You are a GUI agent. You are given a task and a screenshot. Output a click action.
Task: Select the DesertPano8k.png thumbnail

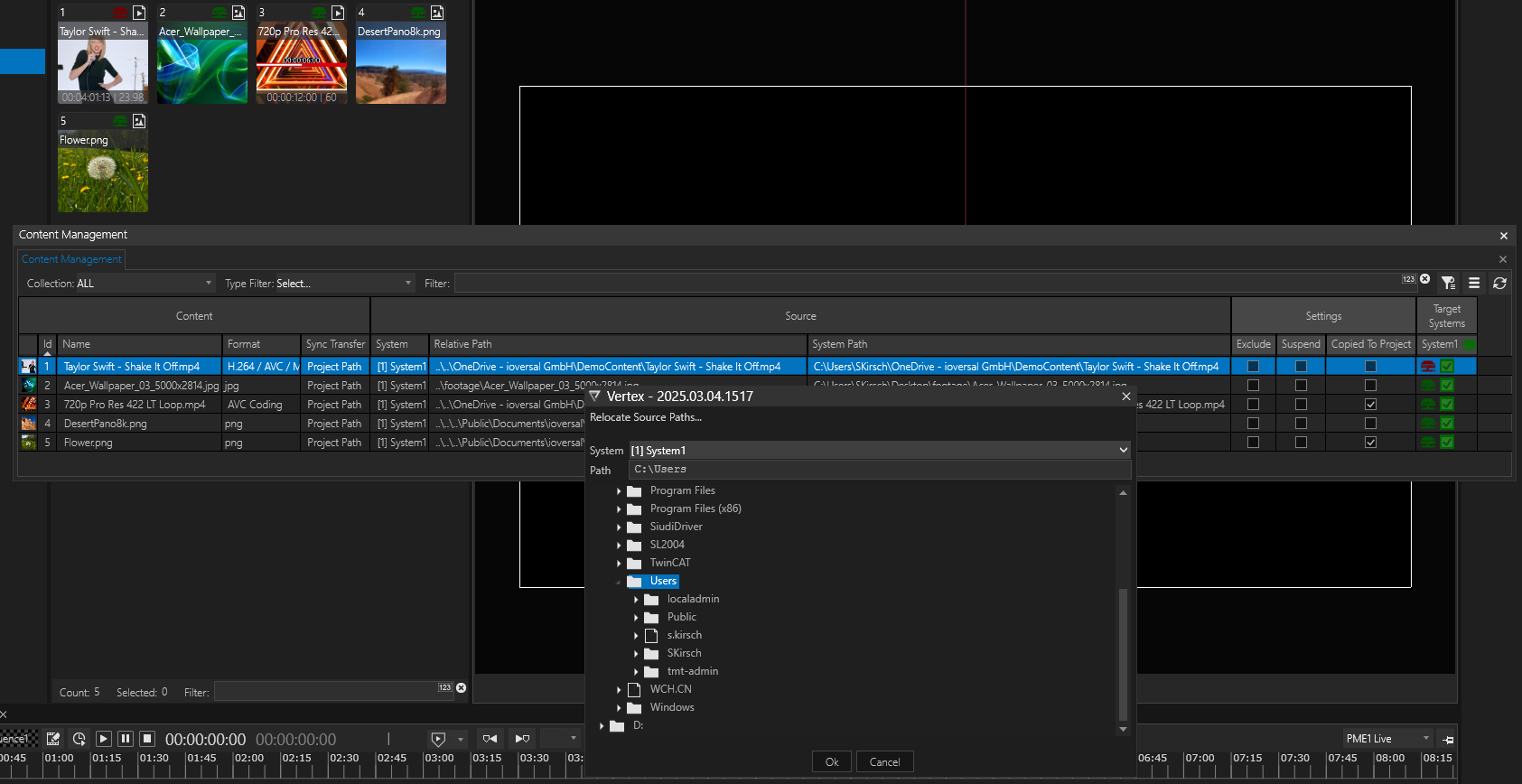point(400,63)
